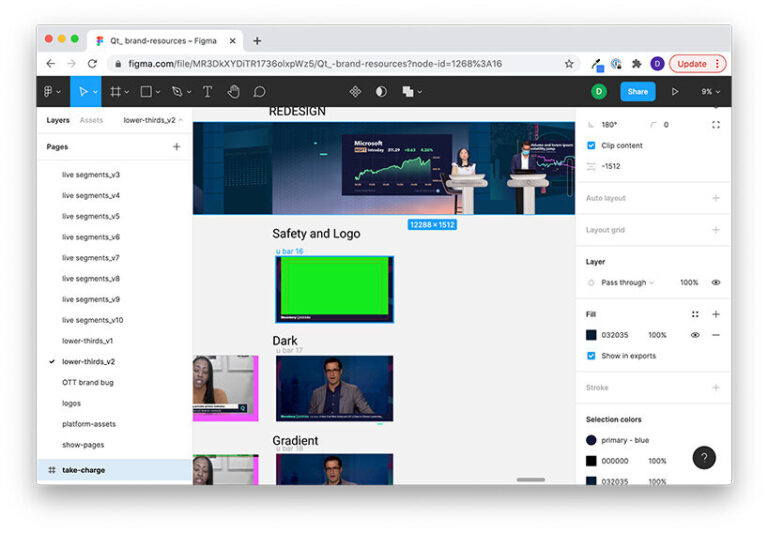
Task: Click the Chrome Update button
Action: 697,63
